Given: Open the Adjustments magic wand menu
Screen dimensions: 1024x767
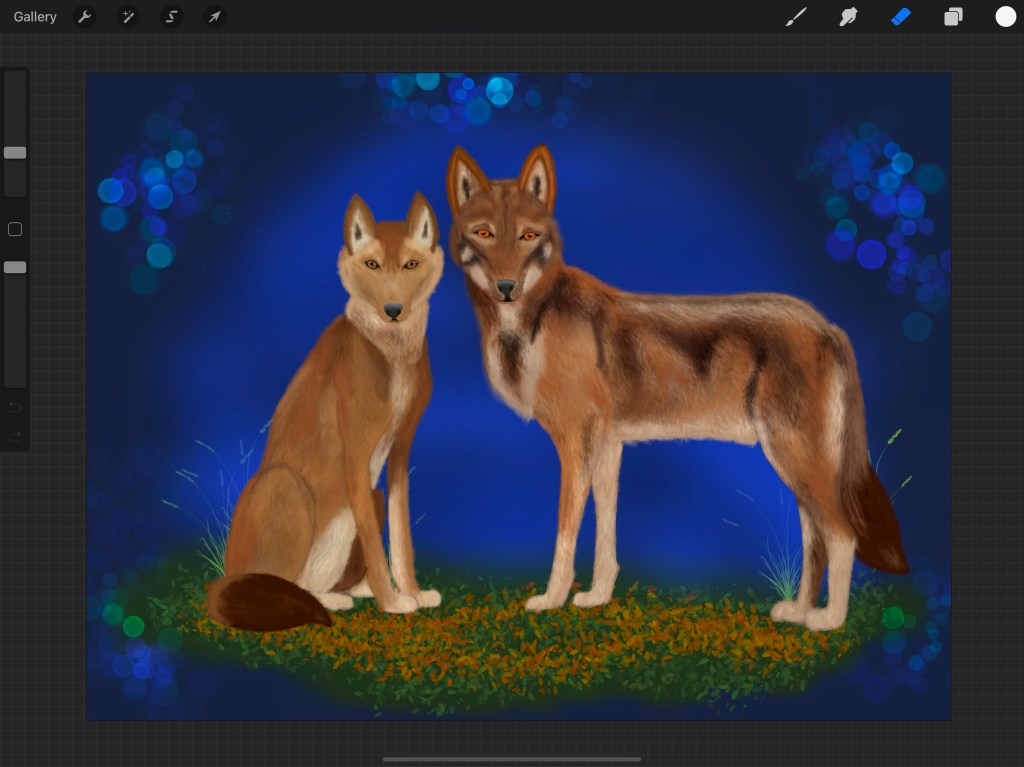Looking at the screenshot, I should [x=128, y=17].
